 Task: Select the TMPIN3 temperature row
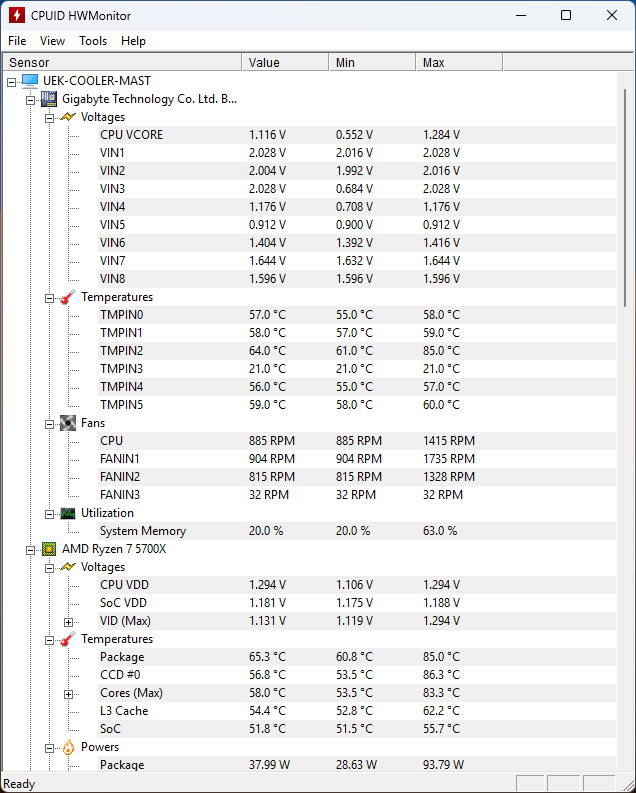click(357, 369)
